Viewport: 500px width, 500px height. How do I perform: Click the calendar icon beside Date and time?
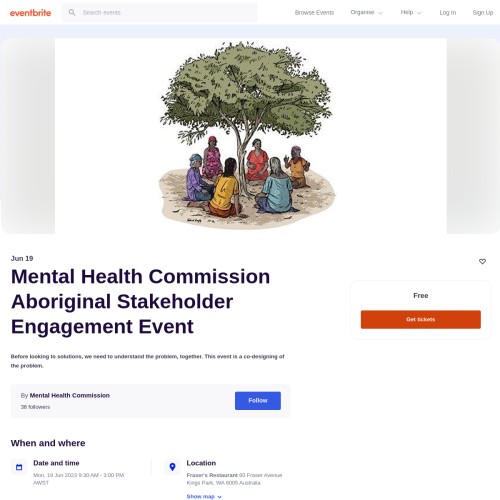pyautogui.click(x=19, y=467)
